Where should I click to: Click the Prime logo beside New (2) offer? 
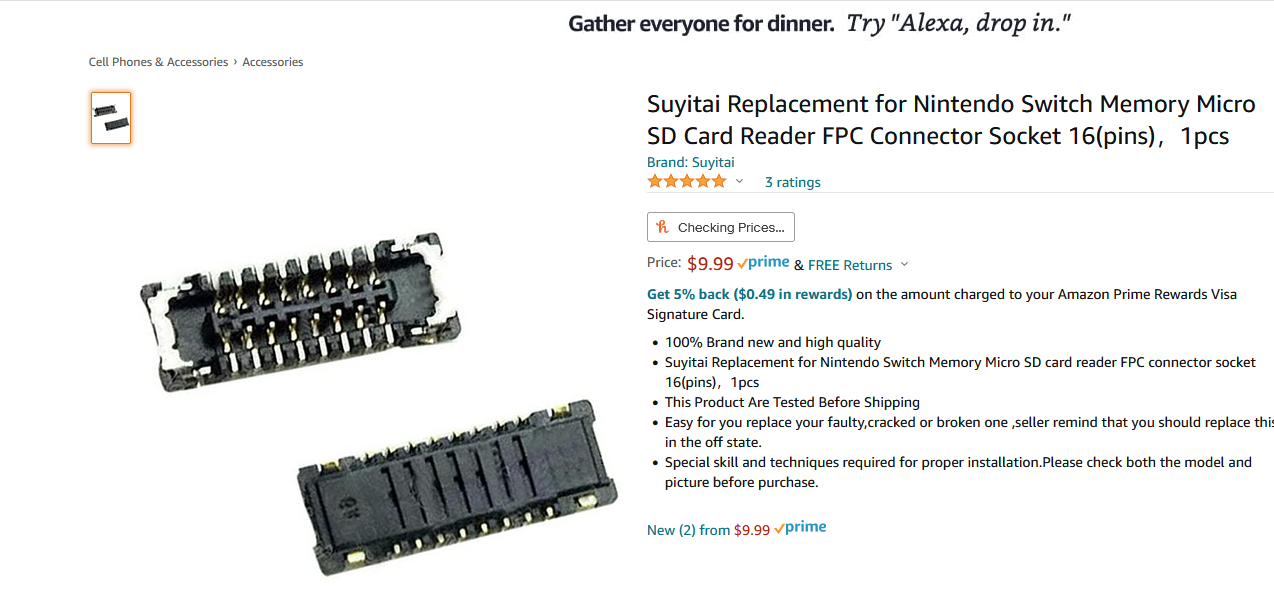click(x=800, y=528)
